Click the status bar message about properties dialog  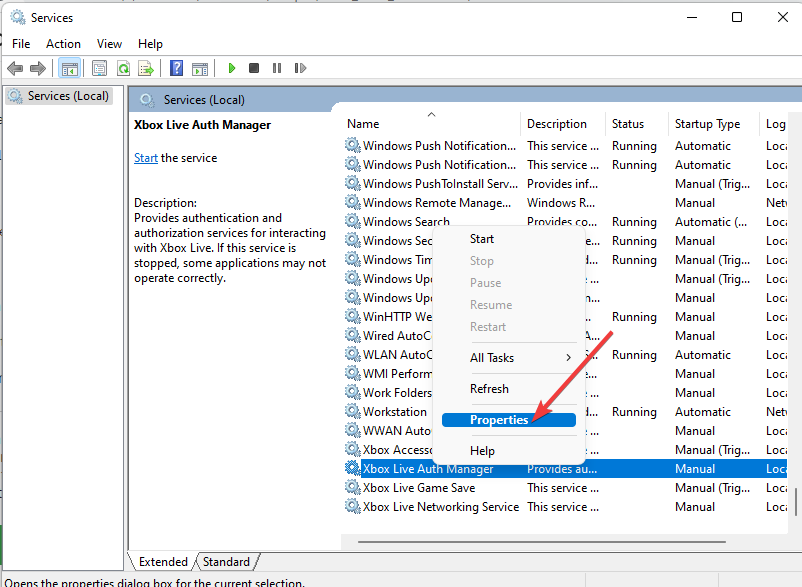click(154, 582)
